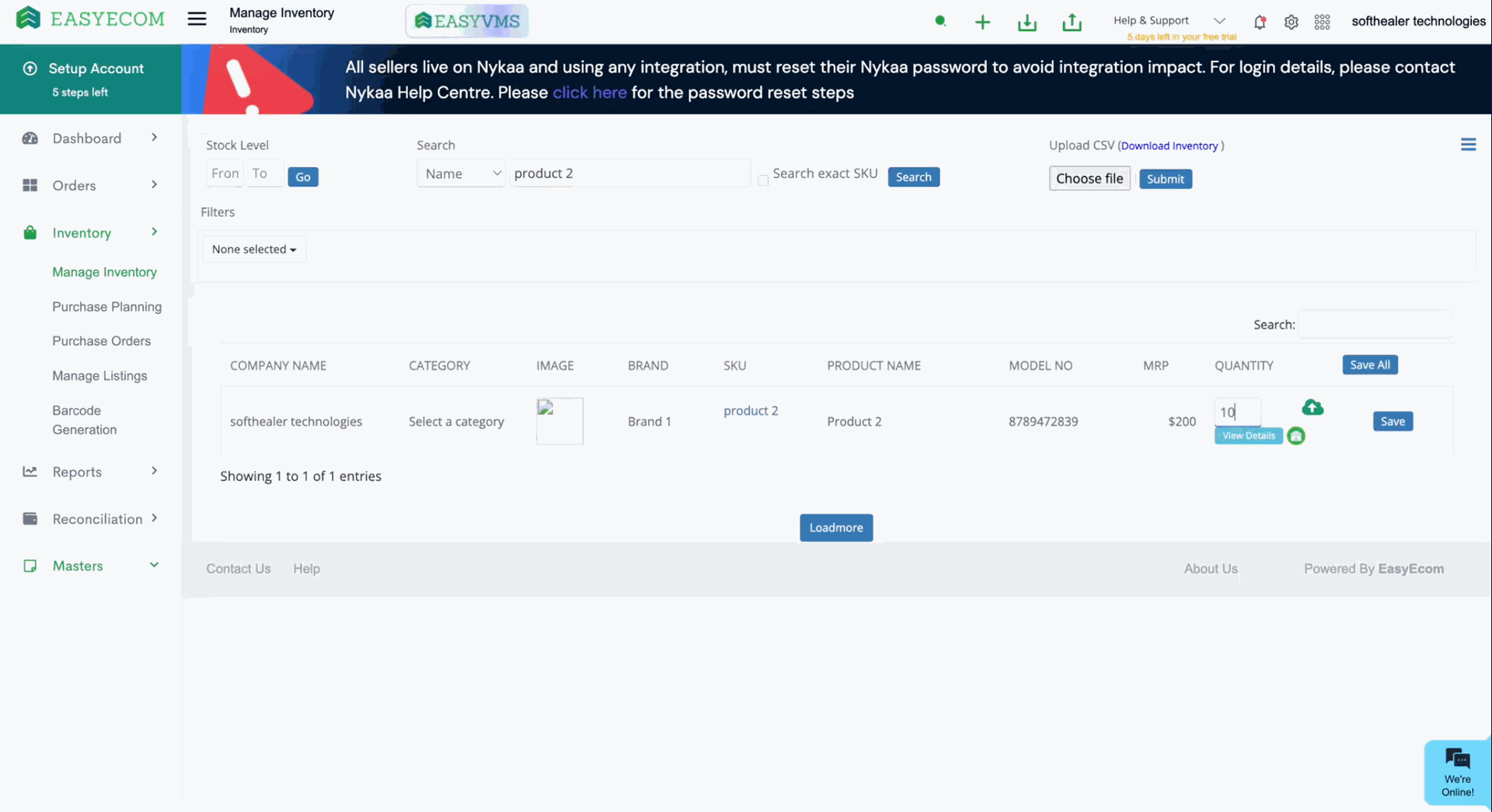Open the Download Inventory link
The image size is (1492, 812).
[x=1170, y=146]
